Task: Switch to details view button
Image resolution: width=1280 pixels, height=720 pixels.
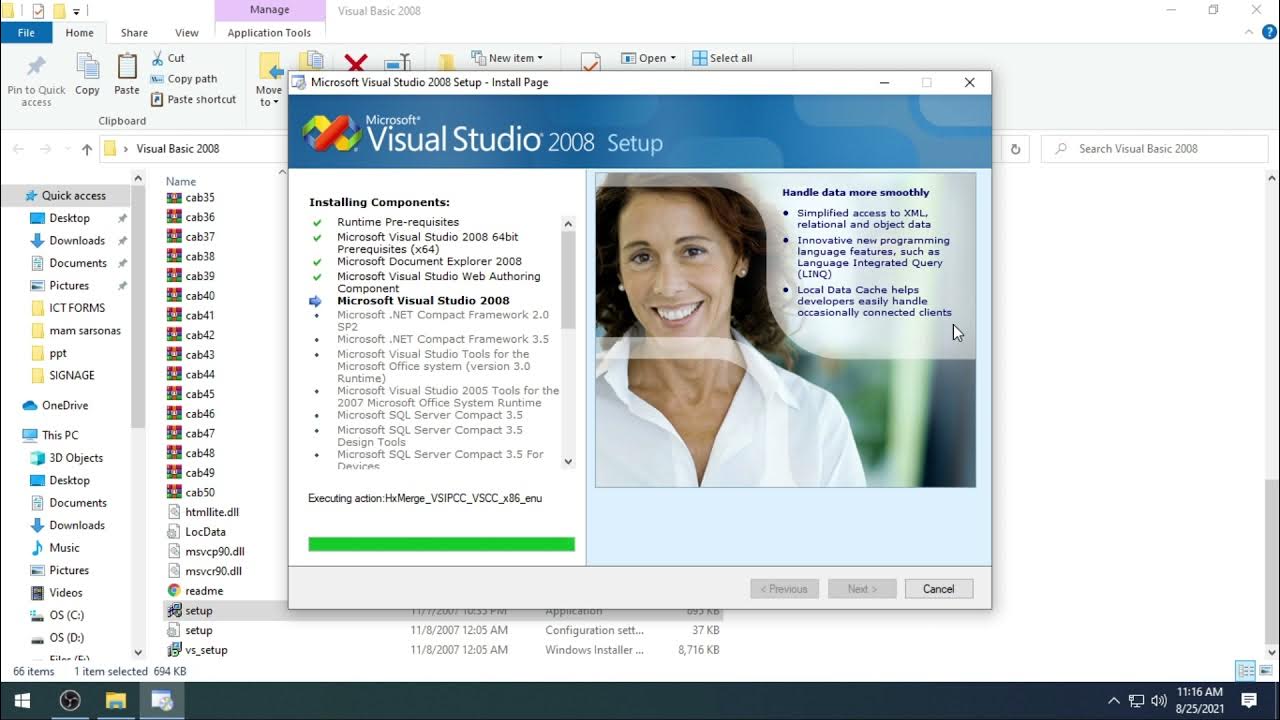Action: 1245,671
